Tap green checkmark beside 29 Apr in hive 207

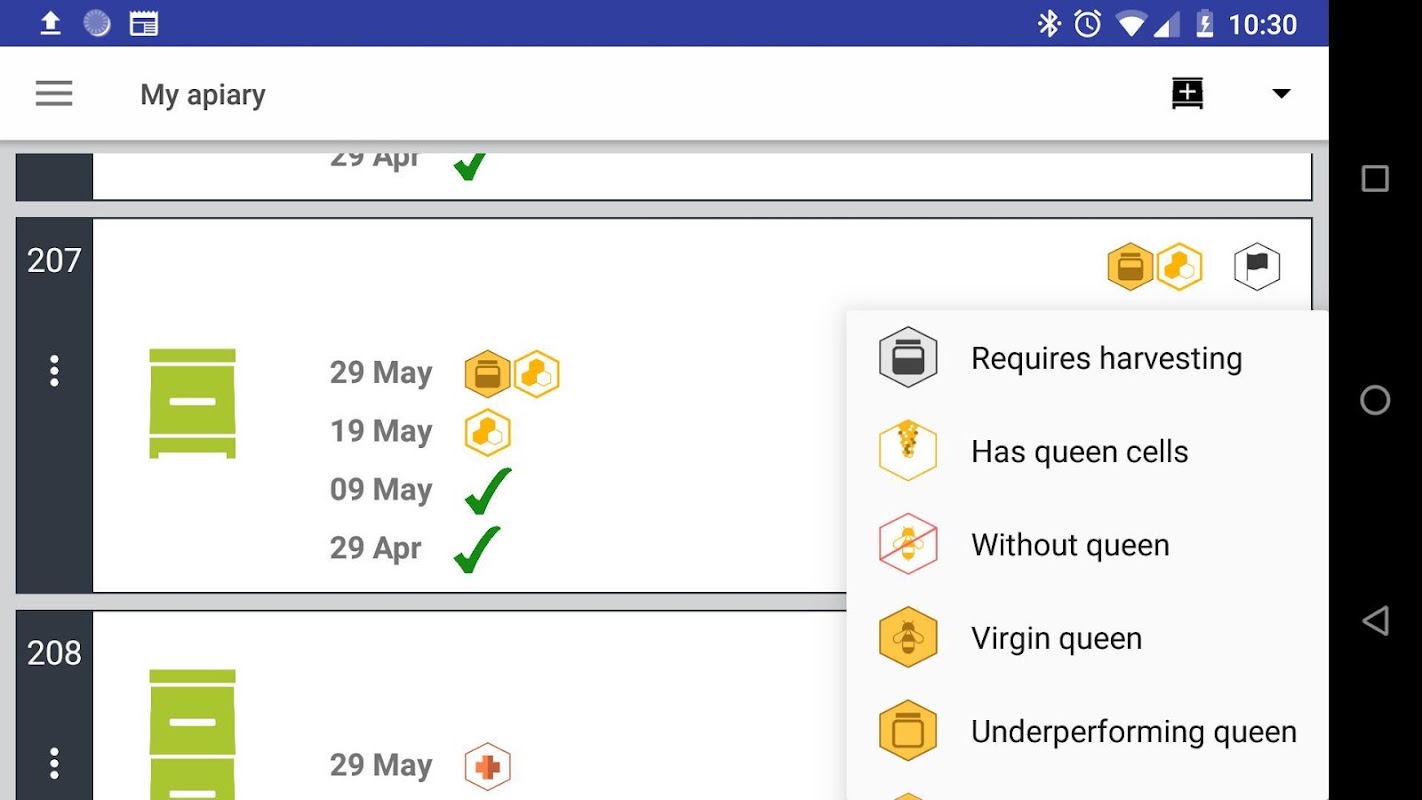pyautogui.click(x=476, y=549)
